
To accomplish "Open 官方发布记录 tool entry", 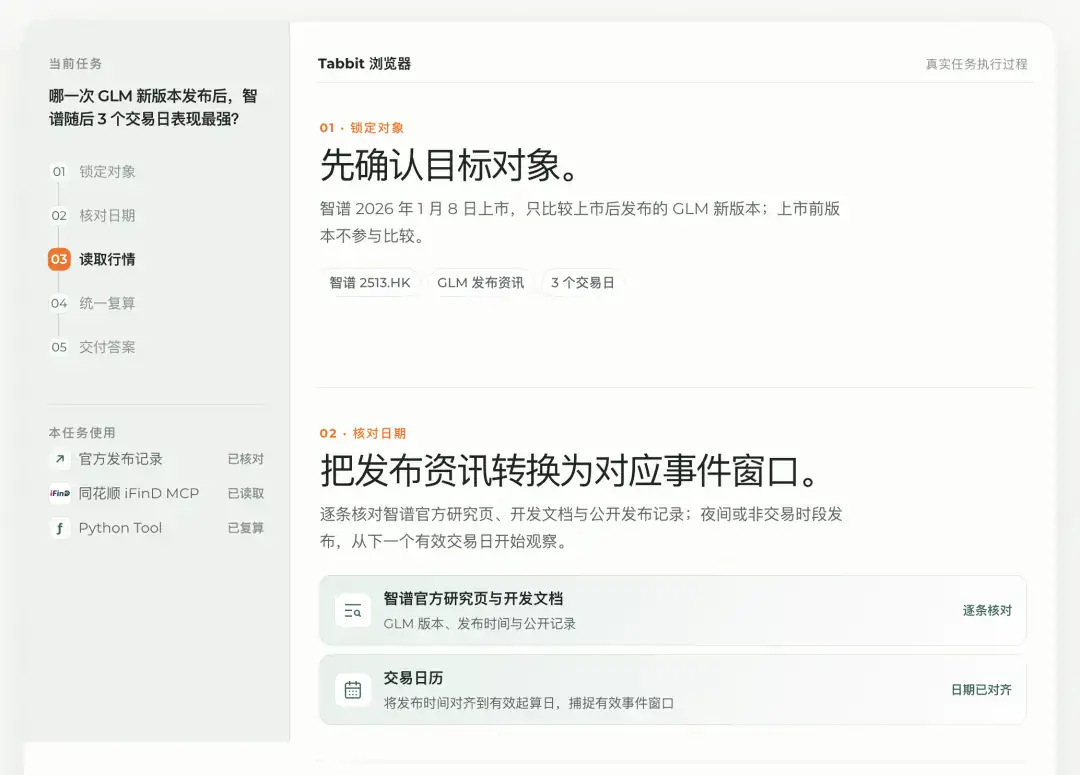I will tap(156, 459).
